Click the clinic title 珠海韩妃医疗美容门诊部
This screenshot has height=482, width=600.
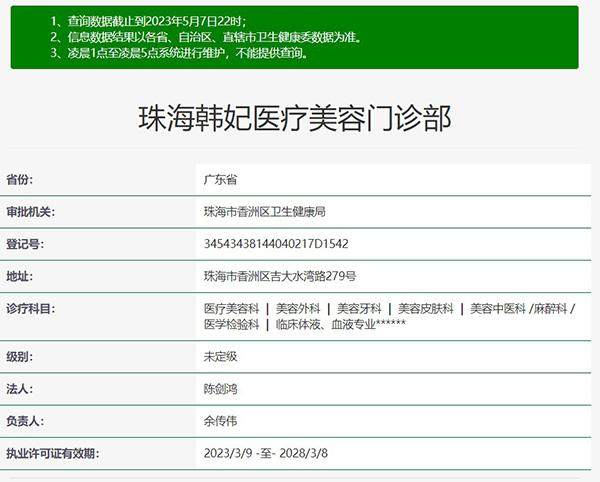(294, 119)
